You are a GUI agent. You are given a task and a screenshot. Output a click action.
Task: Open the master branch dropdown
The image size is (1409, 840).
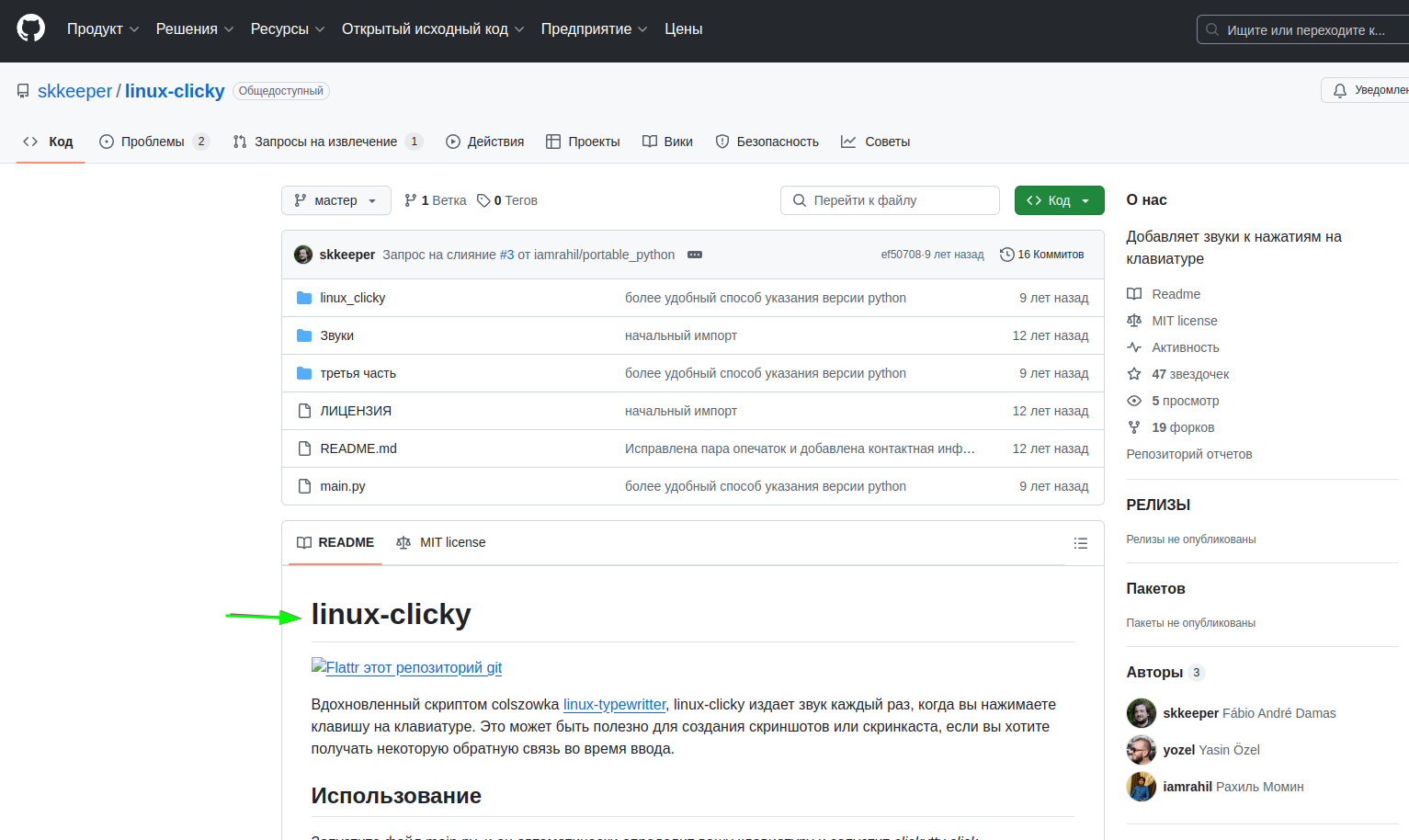point(335,200)
